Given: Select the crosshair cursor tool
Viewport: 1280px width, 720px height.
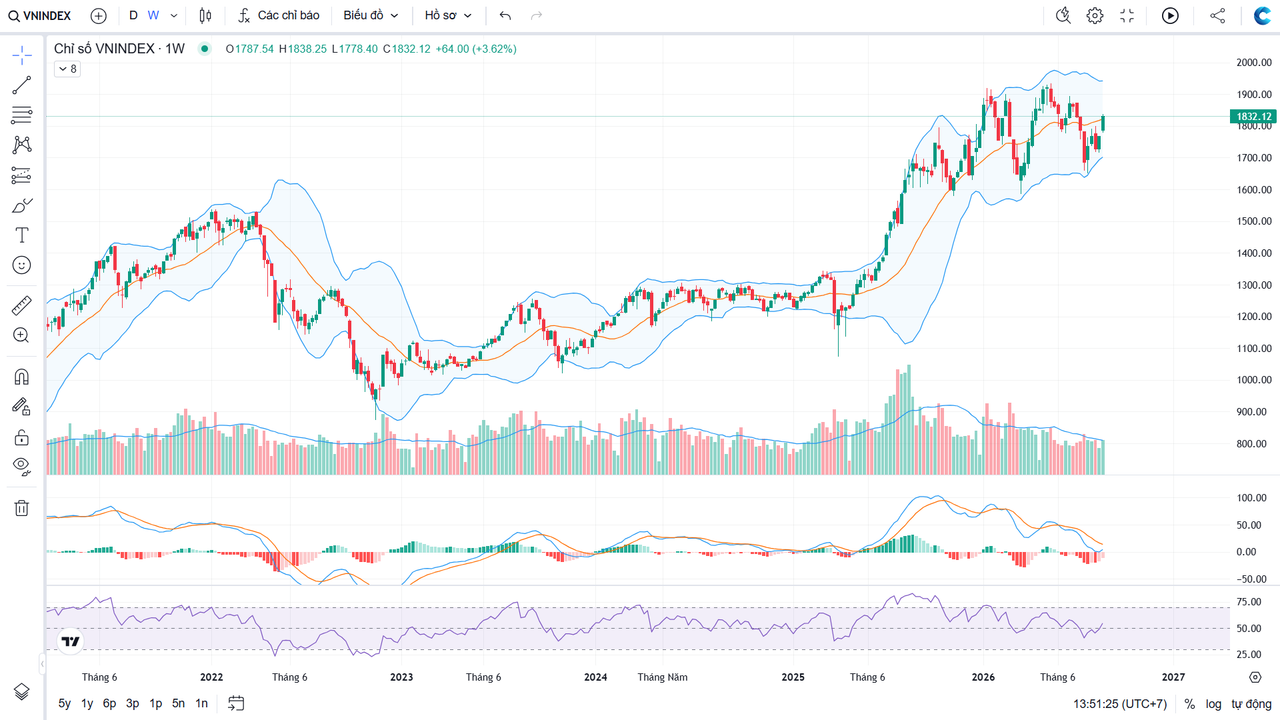Looking at the screenshot, I should click(x=21, y=55).
